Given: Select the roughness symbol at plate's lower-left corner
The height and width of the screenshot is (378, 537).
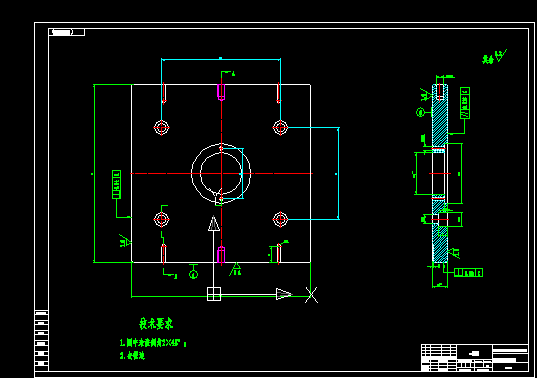Looking at the screenshot, I should [x=125, y=240].
